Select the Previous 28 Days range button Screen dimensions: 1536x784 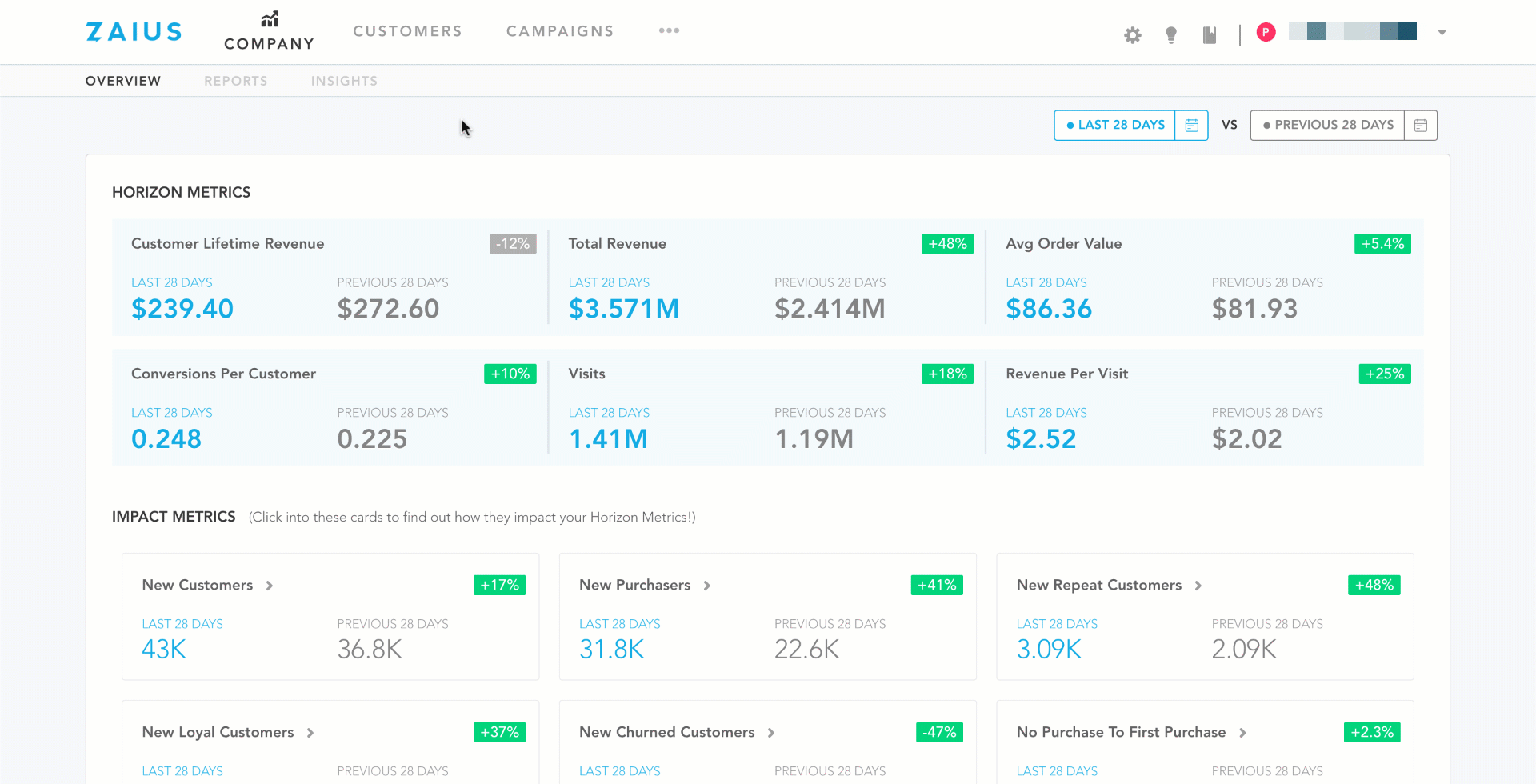[x=1328, y=126]
